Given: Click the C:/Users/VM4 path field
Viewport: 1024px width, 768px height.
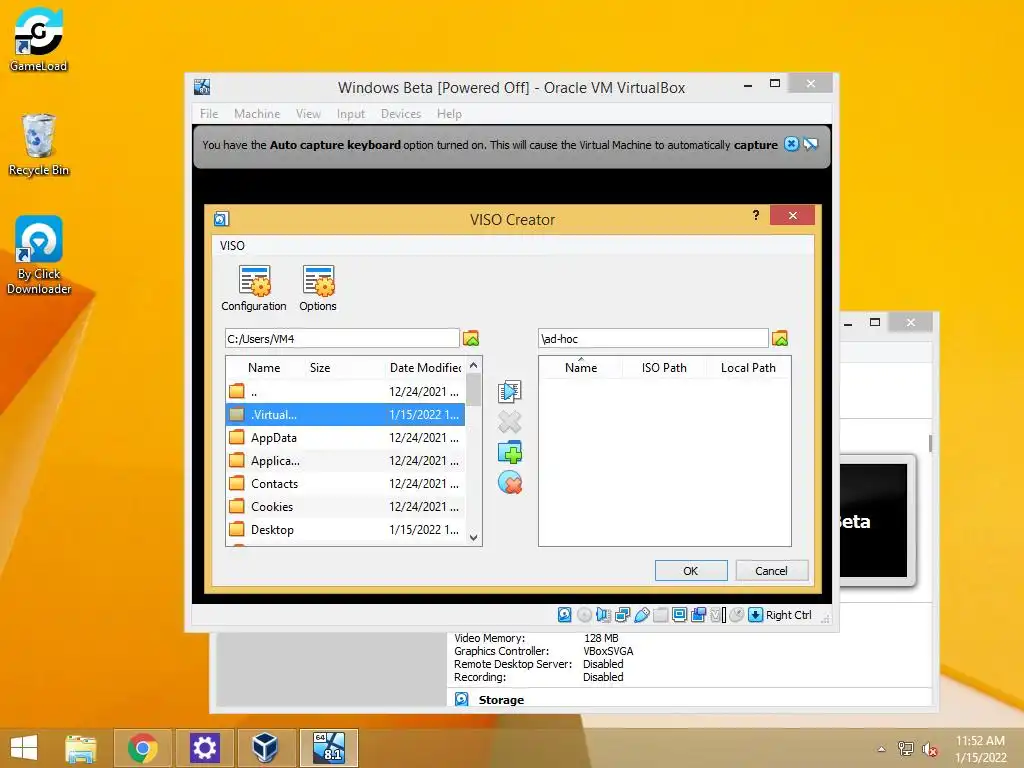Looking at the screenshot, I should pos(342,338).
